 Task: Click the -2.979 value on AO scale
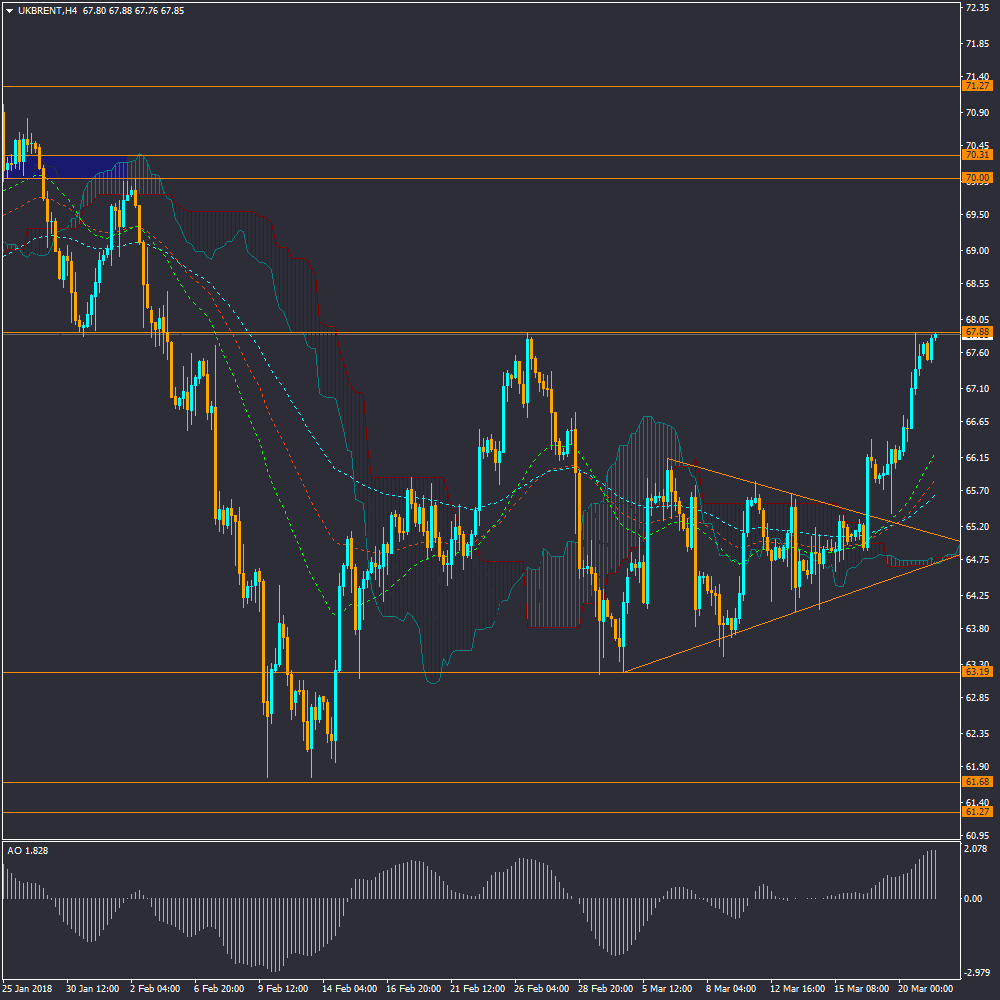point(975,973)
